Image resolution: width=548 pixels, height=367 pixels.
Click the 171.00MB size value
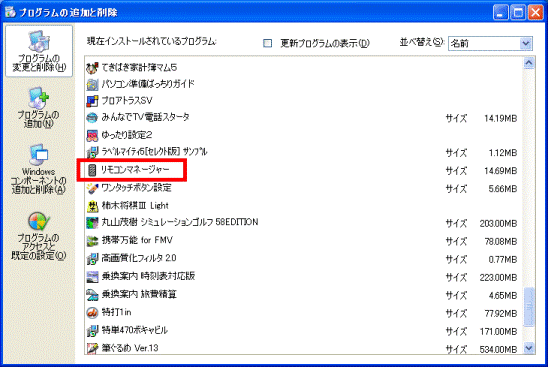pos(498,331)
